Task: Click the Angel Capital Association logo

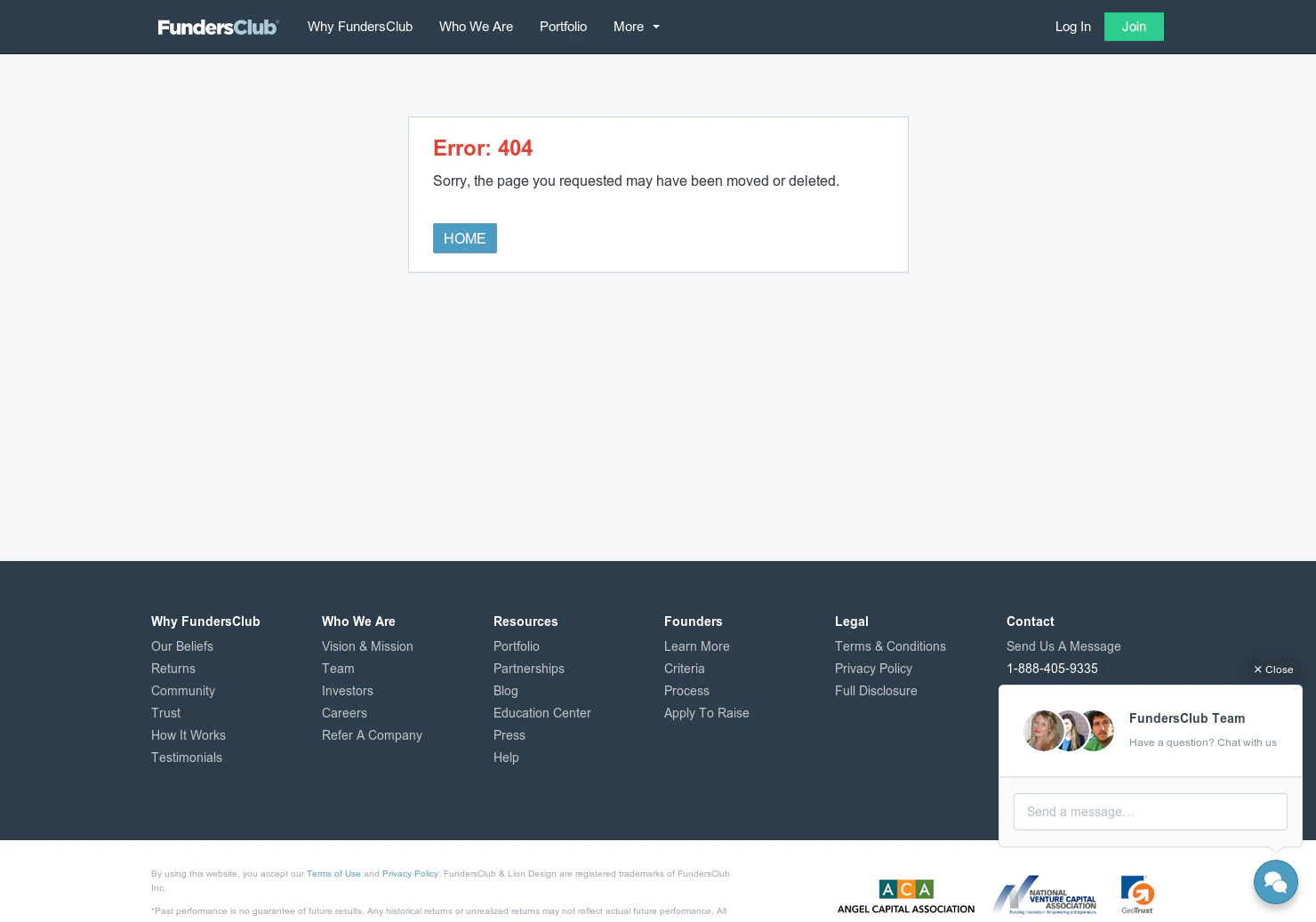Action: (x=905, y=896)
